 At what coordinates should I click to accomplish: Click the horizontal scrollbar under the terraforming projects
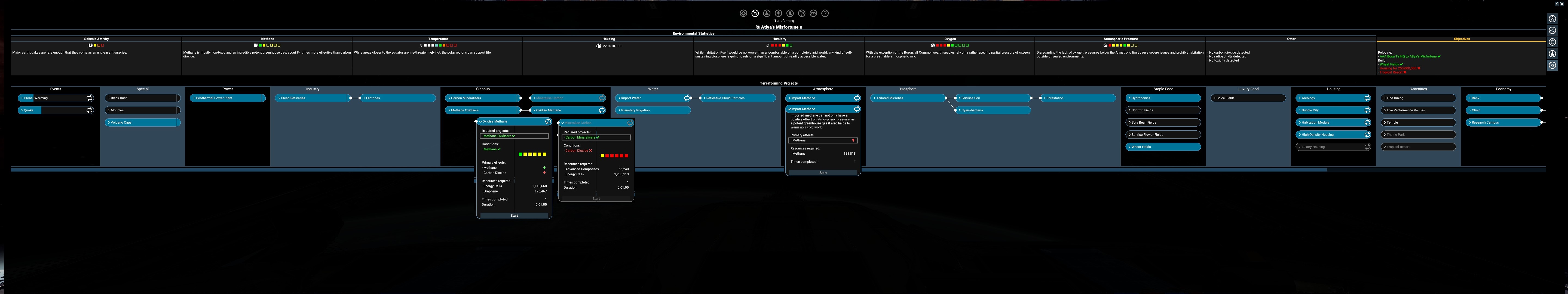(668, 170)
